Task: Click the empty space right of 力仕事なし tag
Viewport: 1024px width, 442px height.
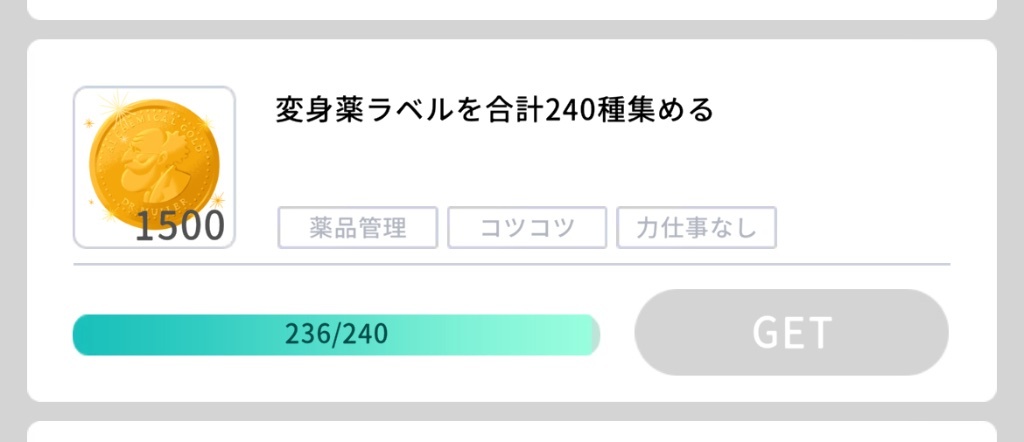Action: point(860,228)
